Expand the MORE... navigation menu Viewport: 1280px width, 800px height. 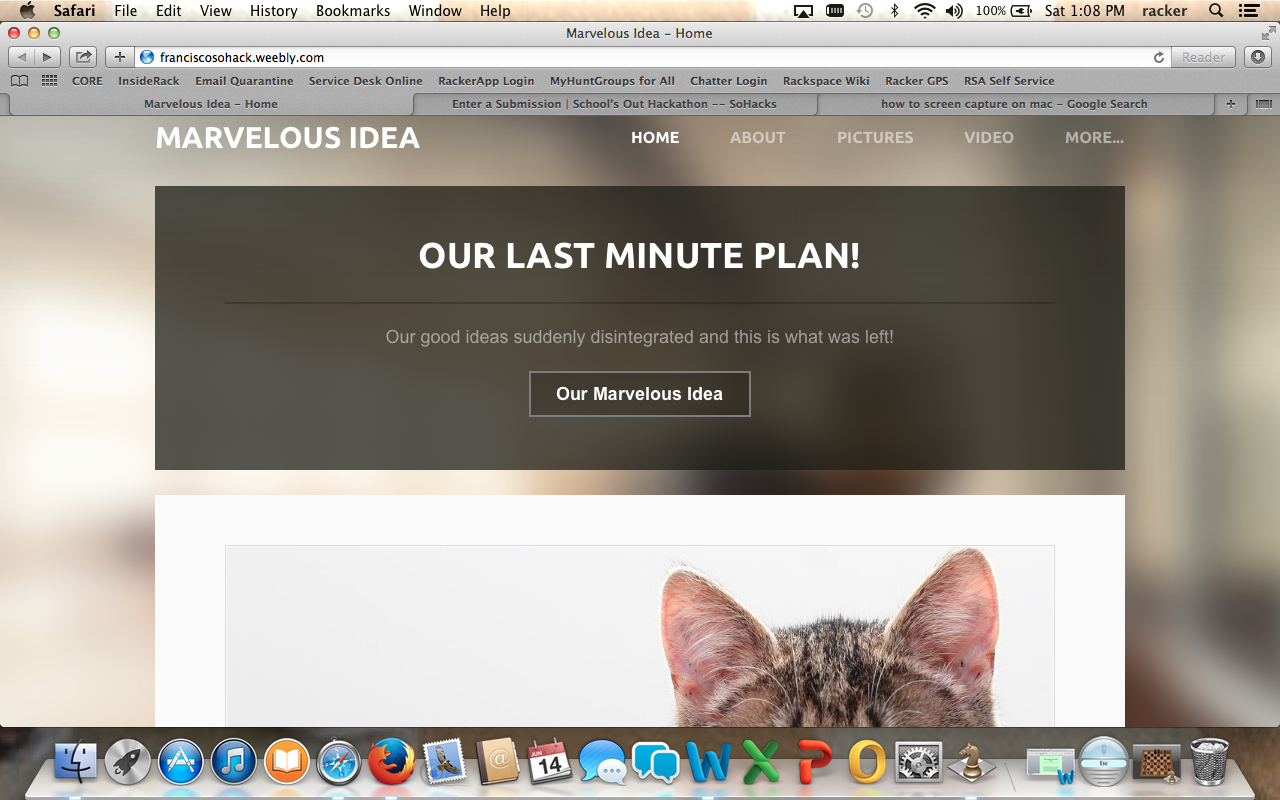click(x=1094, y=138)
